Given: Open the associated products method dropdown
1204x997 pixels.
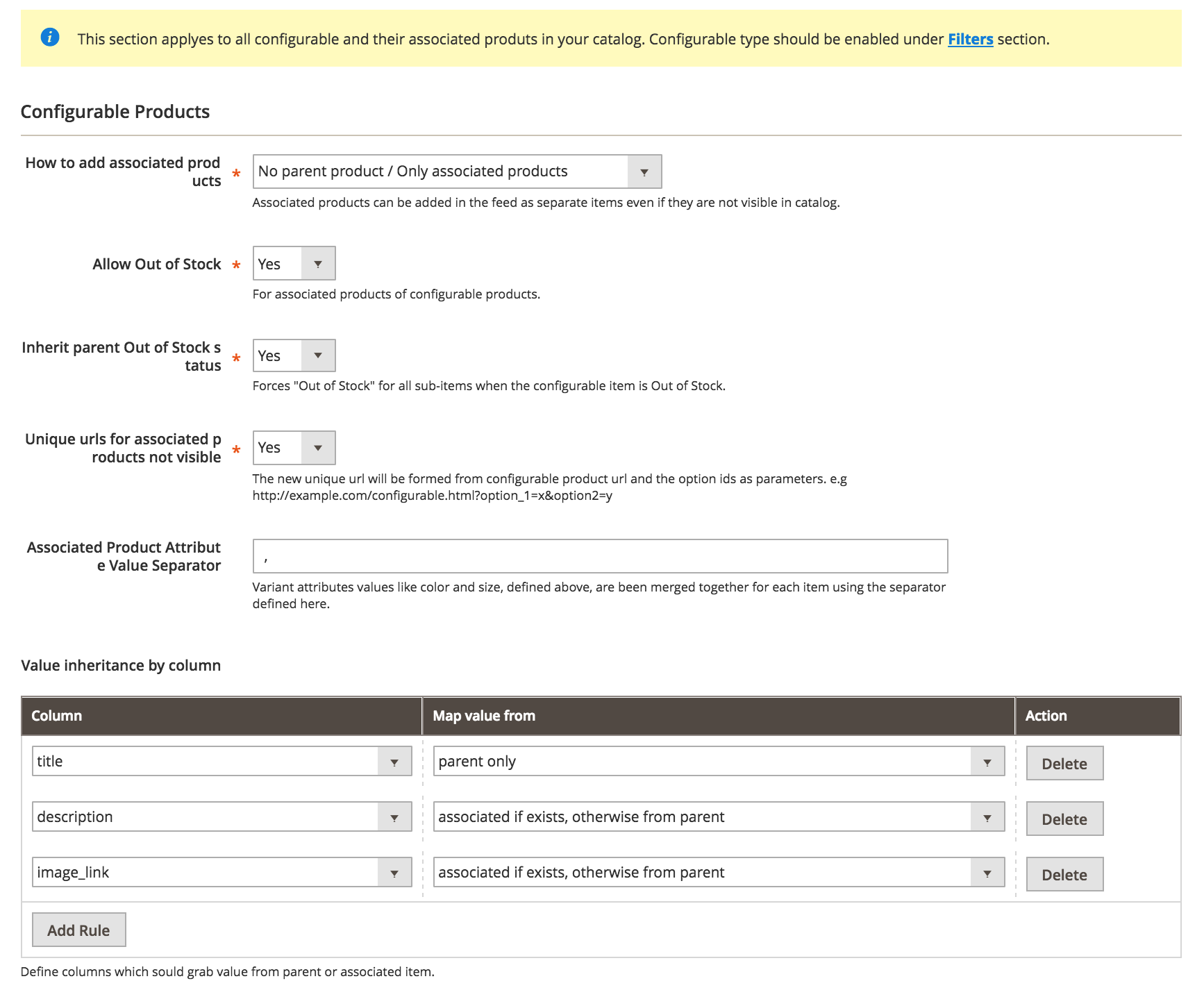Looking at the screenshot, I should [457, 171].
